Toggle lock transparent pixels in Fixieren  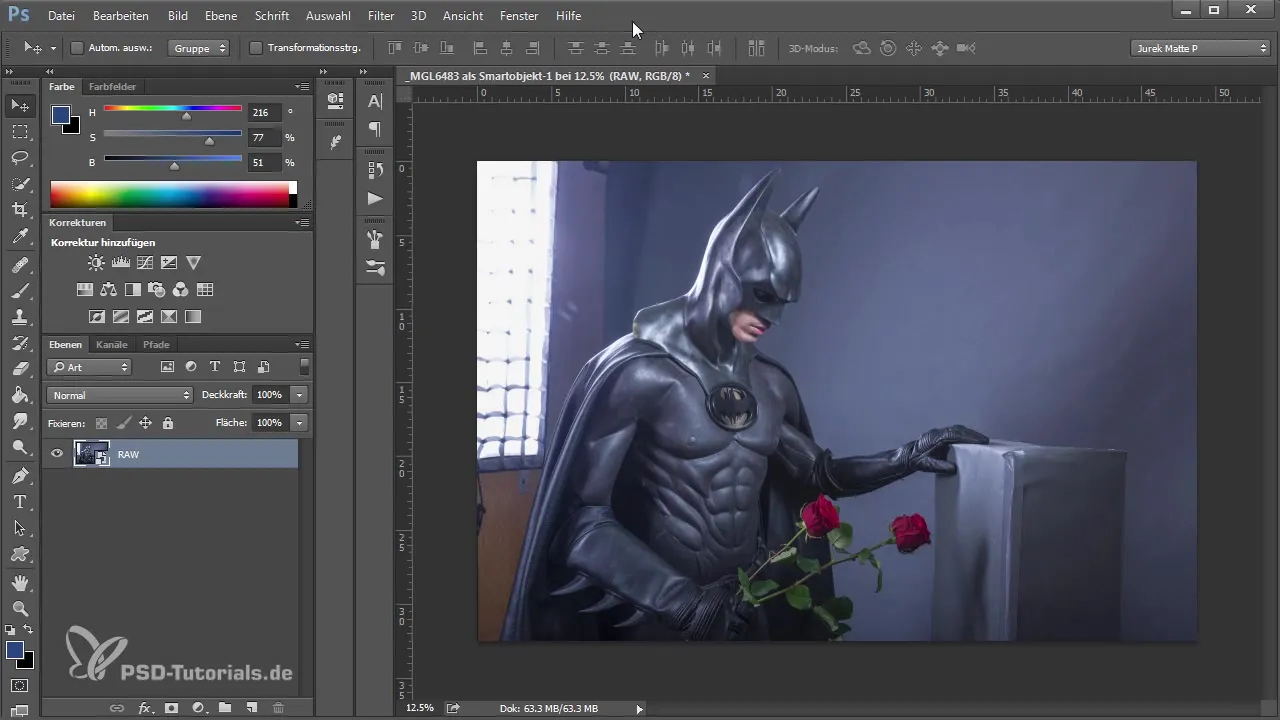pyautogui.click(x=101, y=423)
